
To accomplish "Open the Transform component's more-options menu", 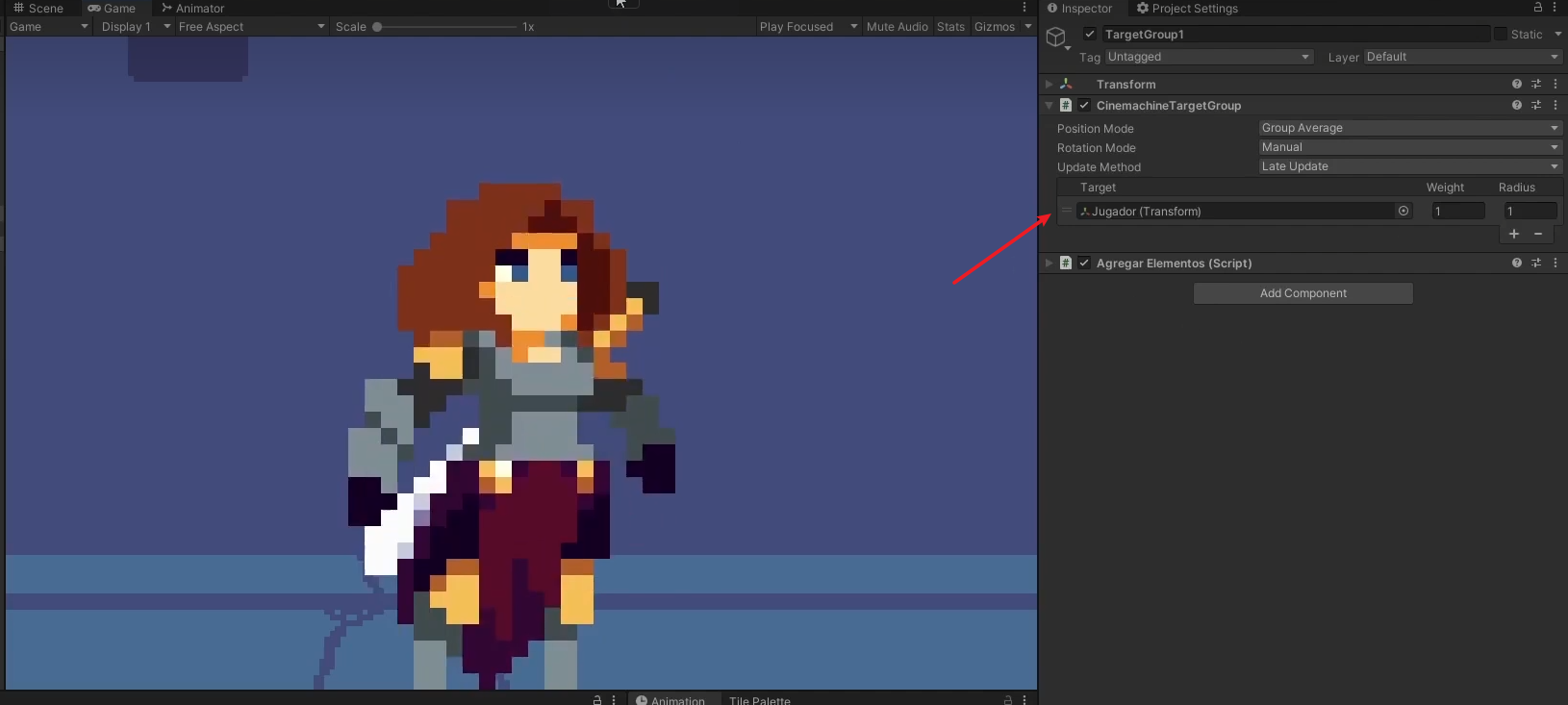I will coord(1555,84).
